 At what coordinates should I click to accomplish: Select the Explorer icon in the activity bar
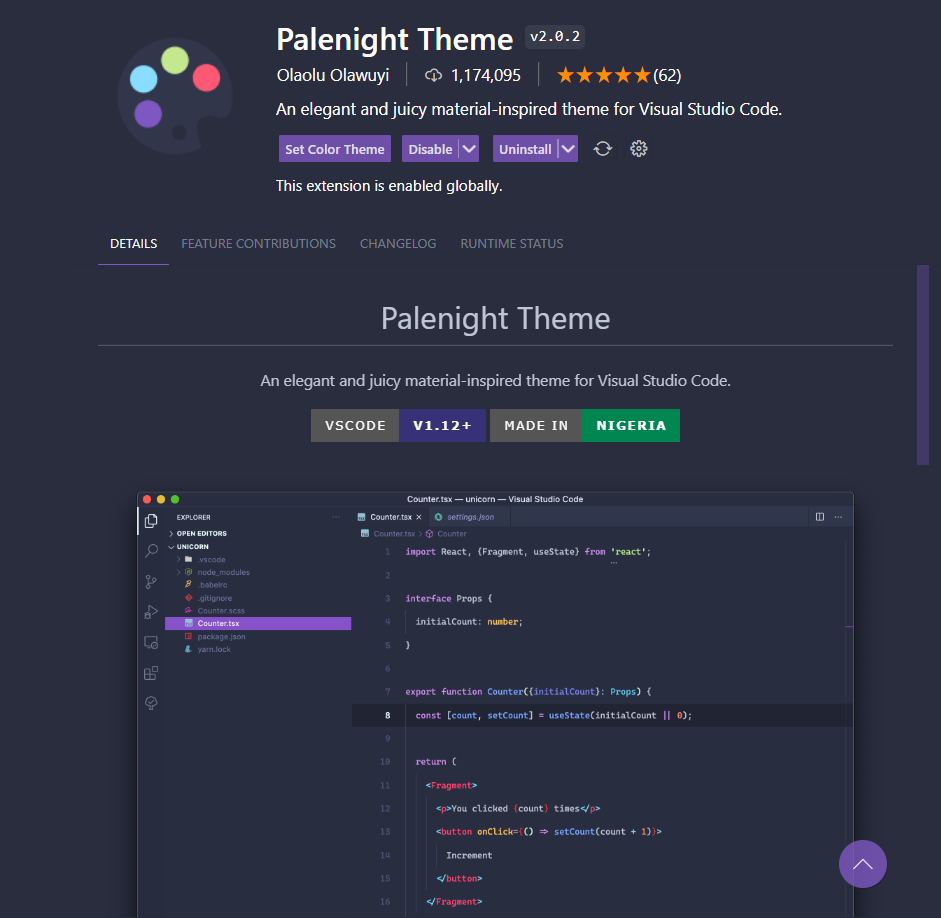click(x=152, y=521)
